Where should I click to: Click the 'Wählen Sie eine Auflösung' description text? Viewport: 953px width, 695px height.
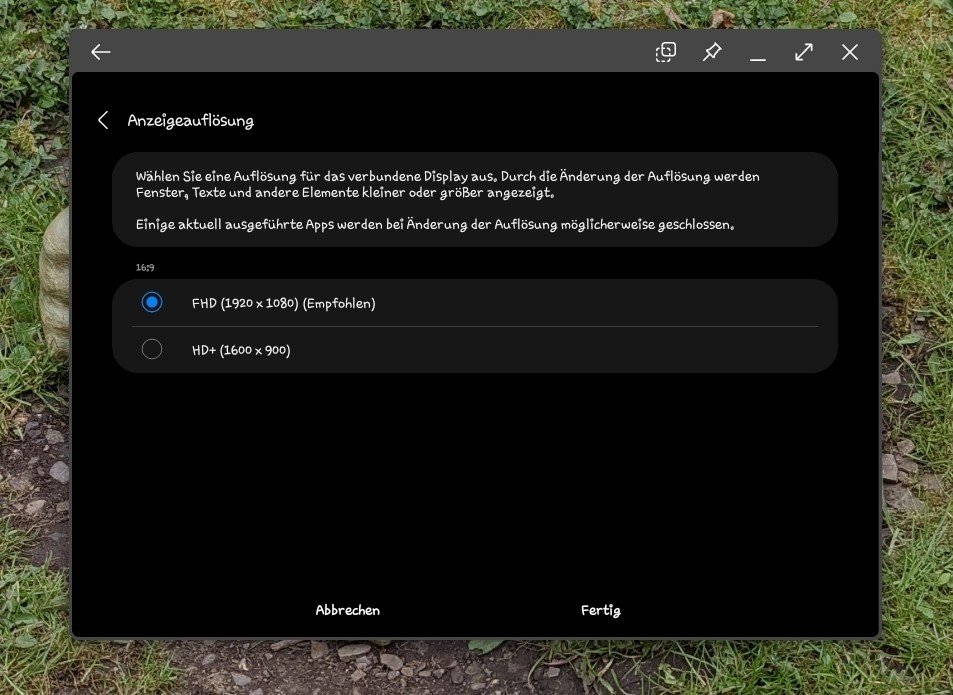tap(447, 184)
